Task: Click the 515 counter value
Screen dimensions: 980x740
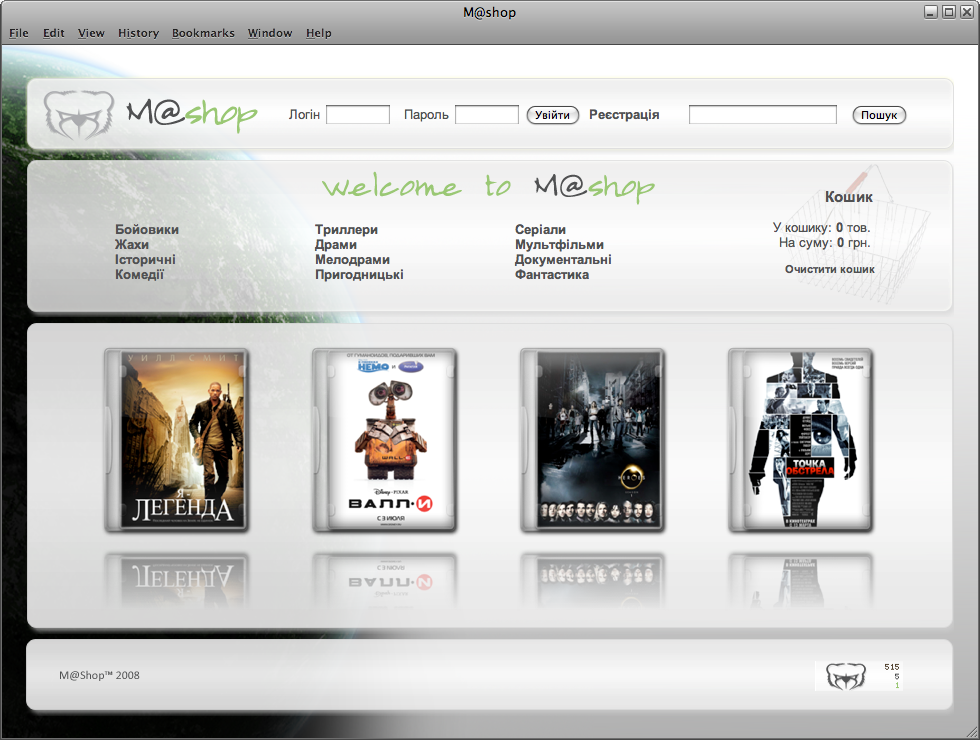Action: click(892, 667)
